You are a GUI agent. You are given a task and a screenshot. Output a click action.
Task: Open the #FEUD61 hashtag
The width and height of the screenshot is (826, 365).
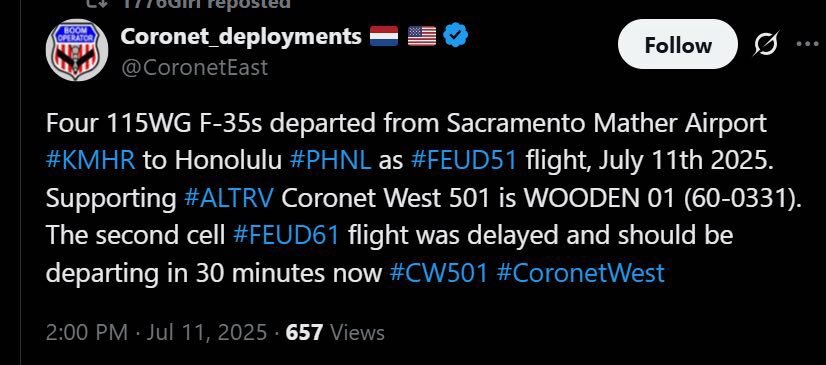click(286, 235)
